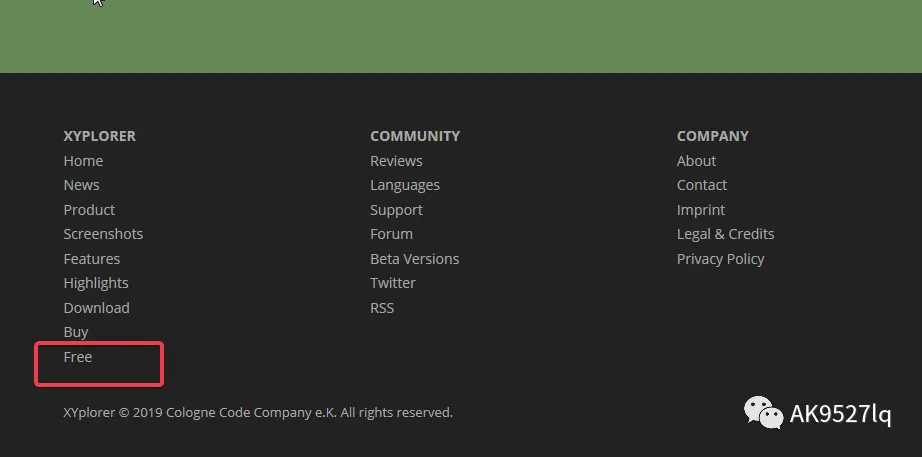This screenshot has width=922, height=457.
Task: Open the Twitter link
Action: click(393, 283)
